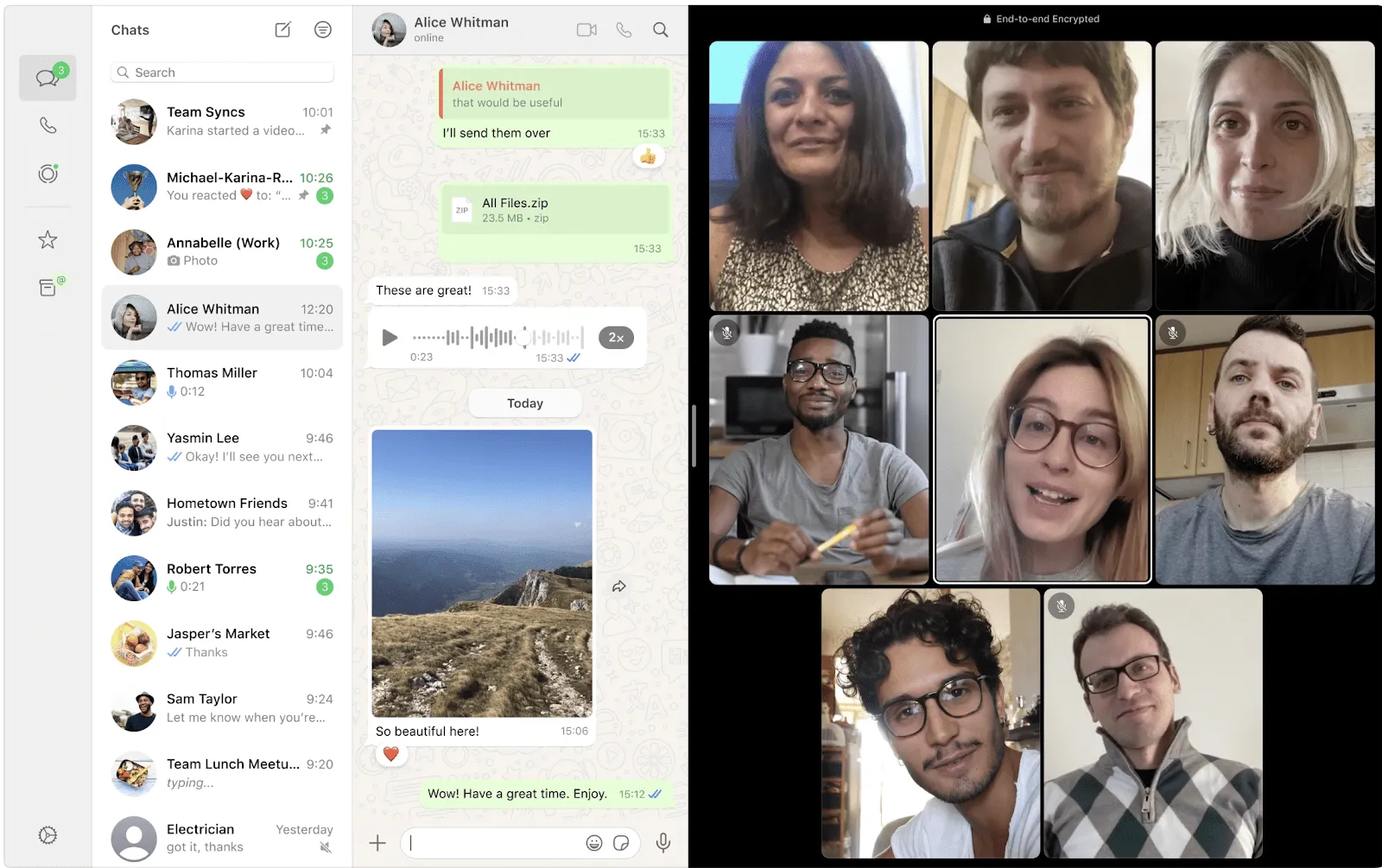Open the Robert Torres chat
The width and height of the screenshot is (1382, 868).
tap(222, 578)
